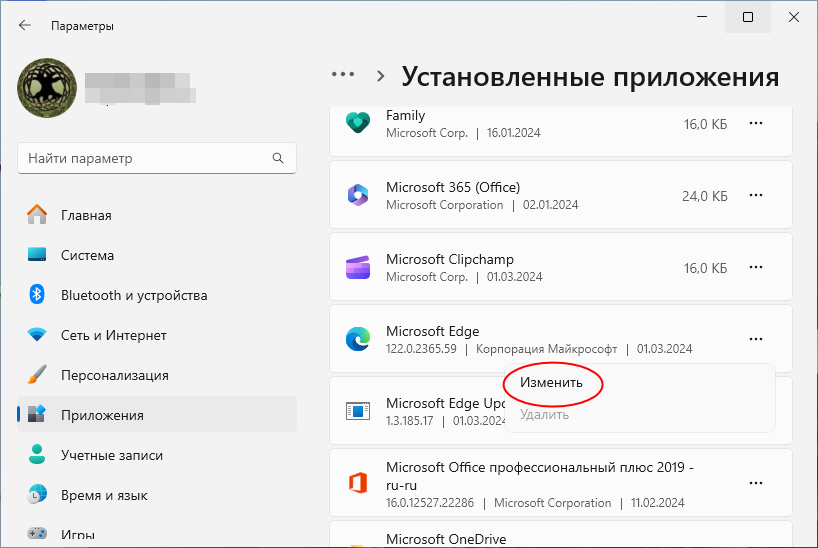
Task: Click the '24,0 КБ' size value
Action: pos(705,196)
